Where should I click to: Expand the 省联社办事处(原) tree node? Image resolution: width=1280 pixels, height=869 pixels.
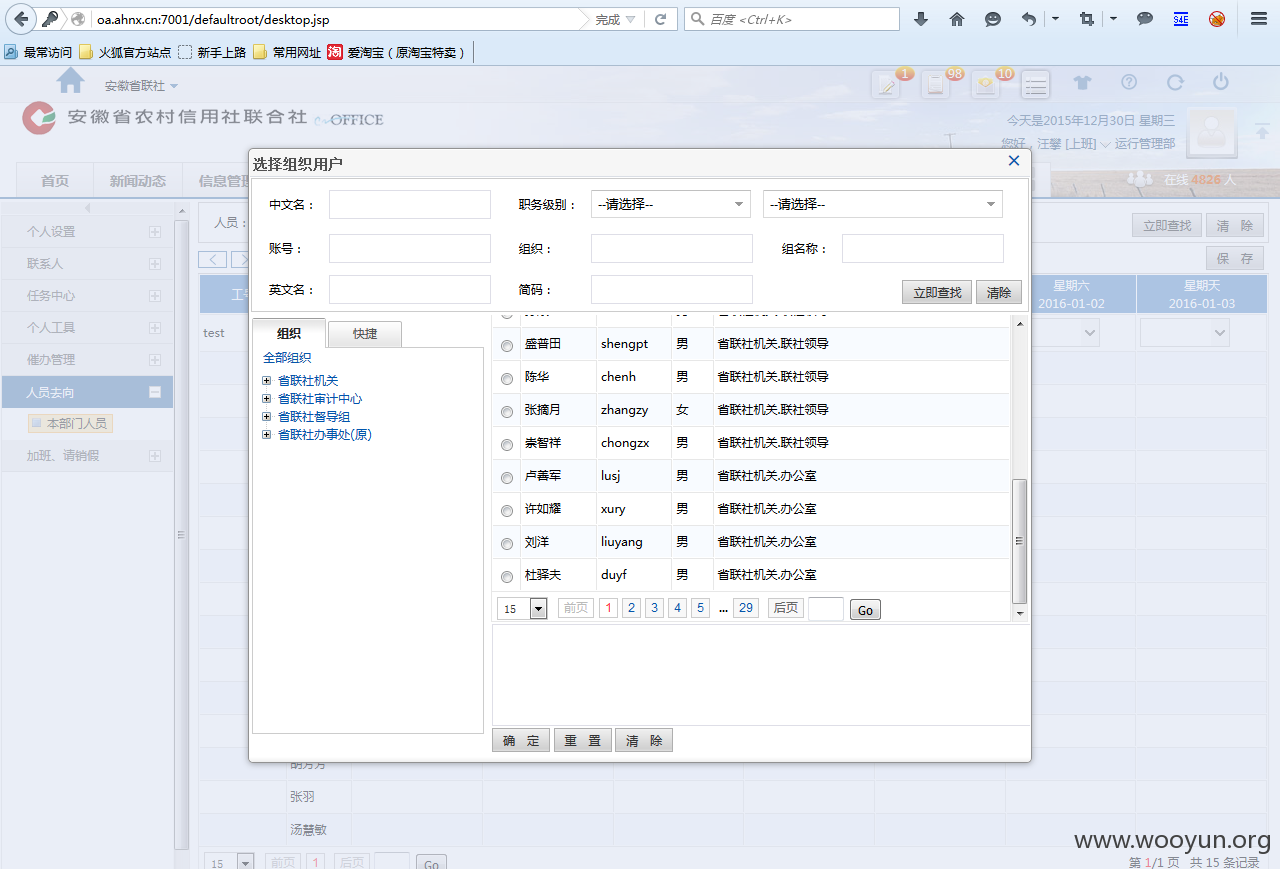(266, 435)
